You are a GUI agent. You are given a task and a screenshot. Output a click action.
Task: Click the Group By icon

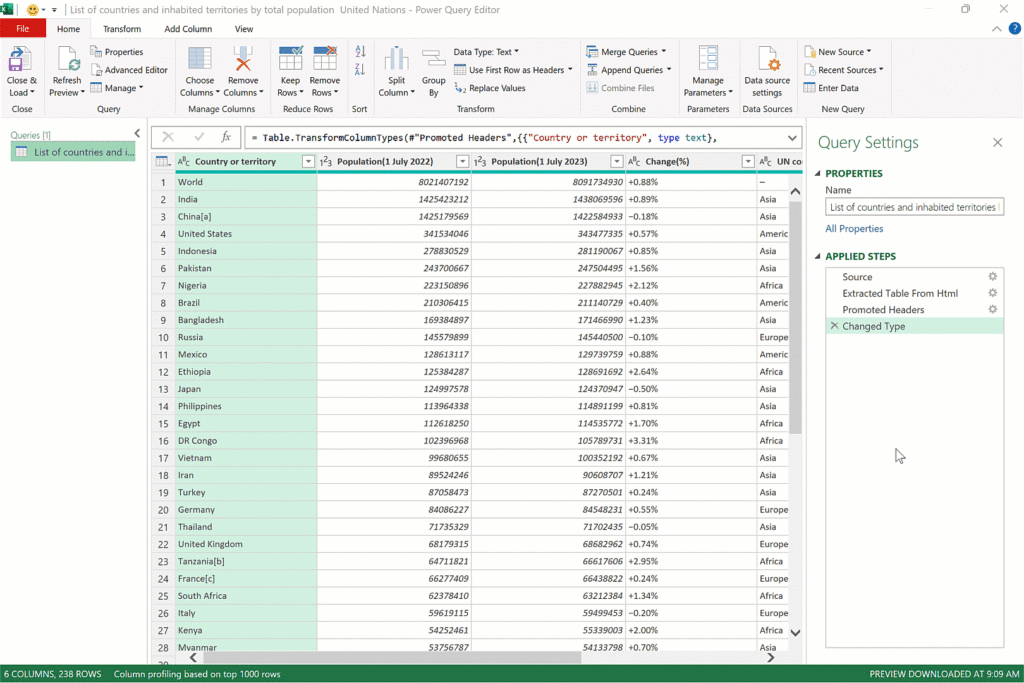pyautogui.click(x=433, y=60)
